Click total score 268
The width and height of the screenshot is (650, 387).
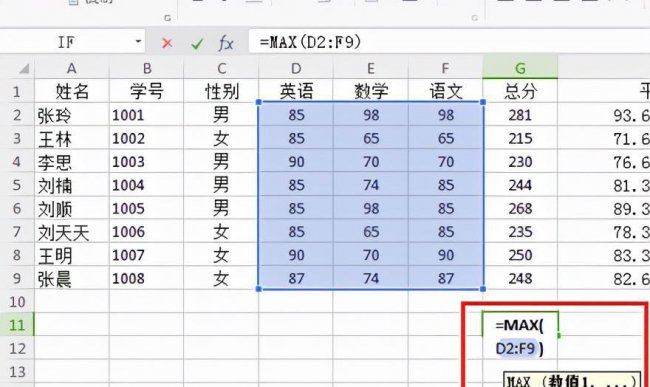520,208
